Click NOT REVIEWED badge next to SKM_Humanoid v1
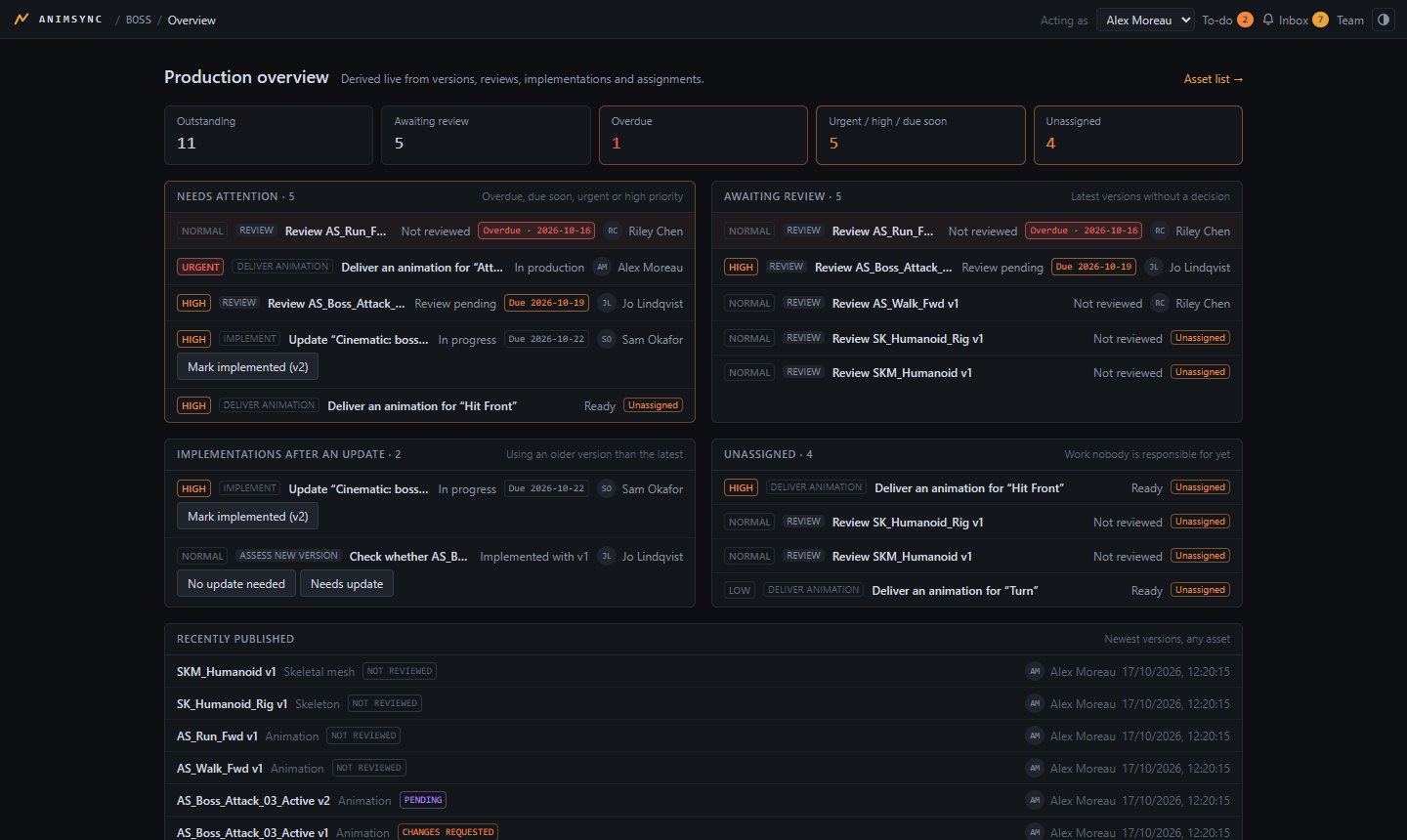This screenshot has height=840, width=1407. [400, 671]
